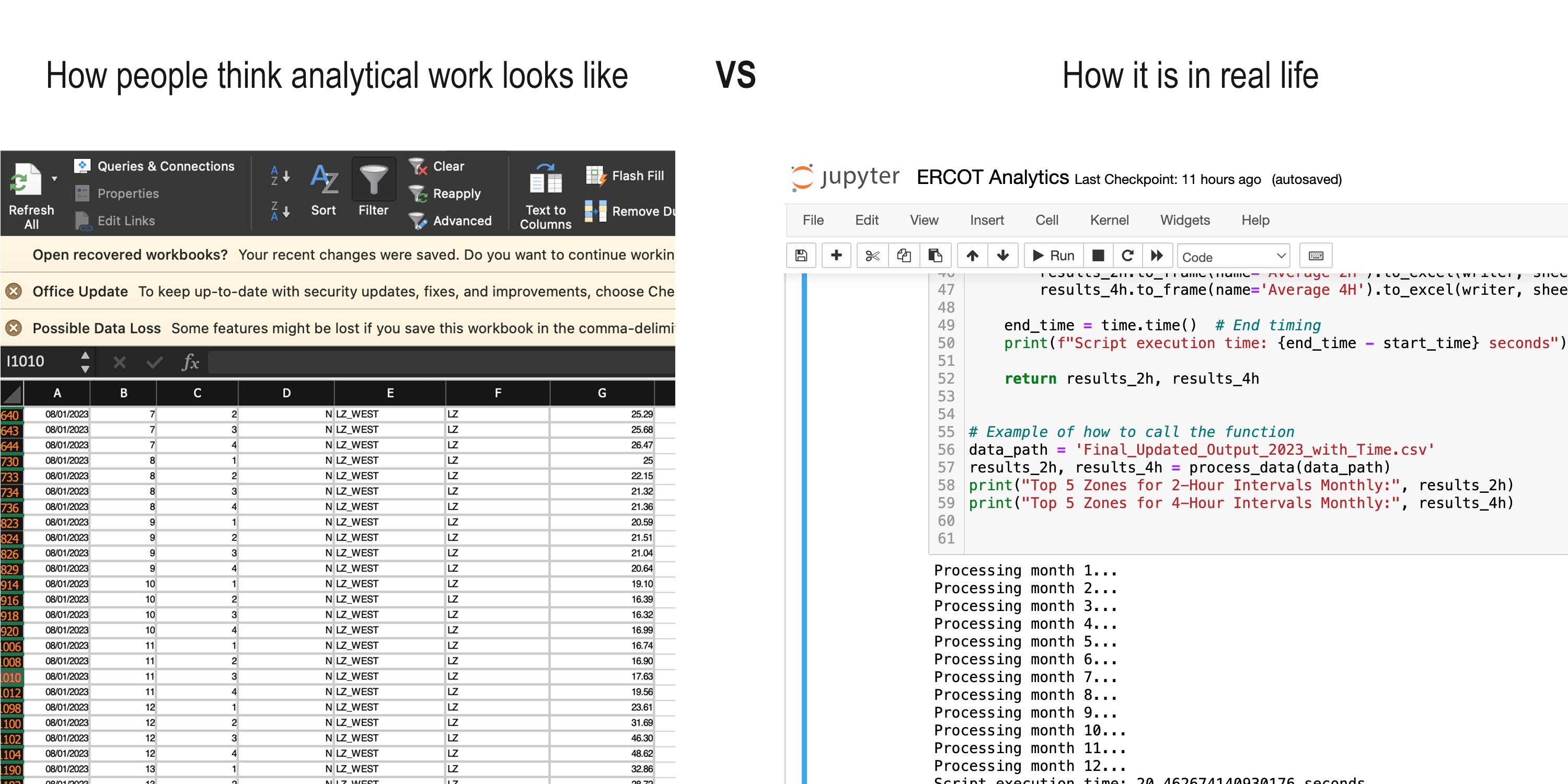The image size is (1568, 784).
Task: Click code line 56 with data_path assignment
Action: coord(1202,450)
